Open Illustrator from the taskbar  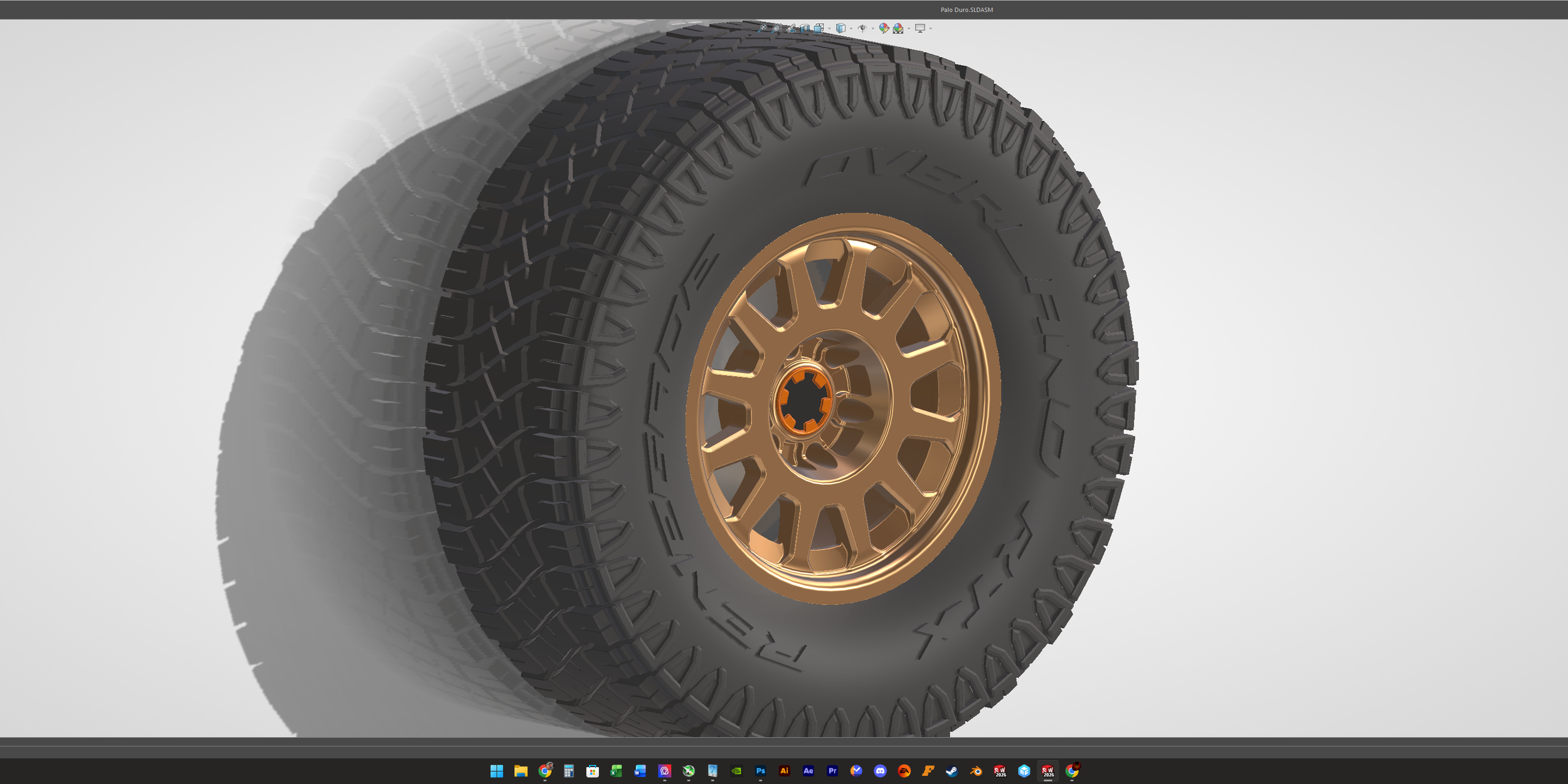784,771
